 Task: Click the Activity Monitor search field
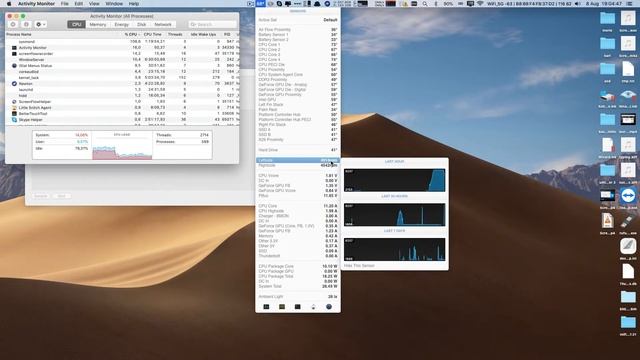212,24
